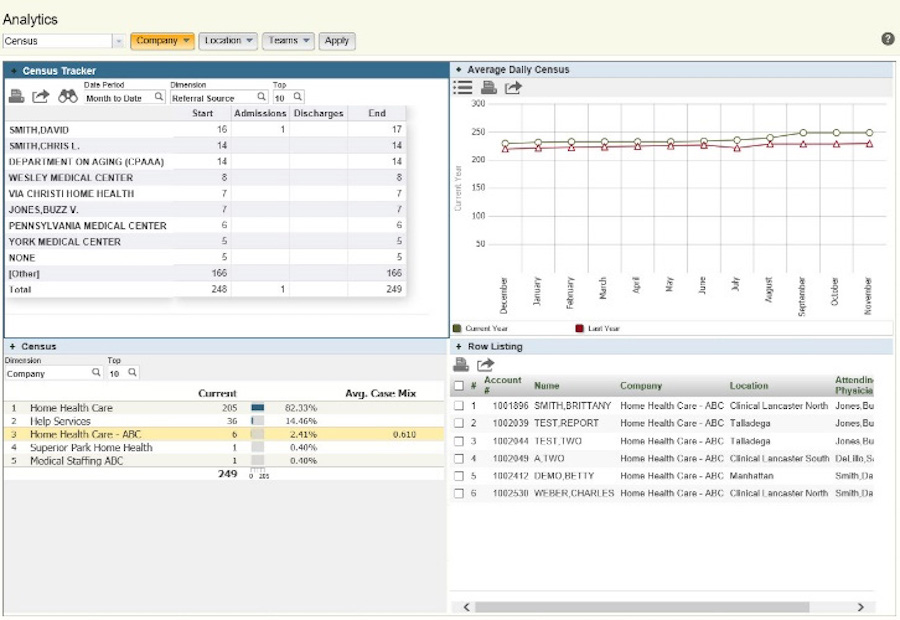900x620 pixels.
Task: Select the Home Health Care row in Census
Action: (71, 408)
